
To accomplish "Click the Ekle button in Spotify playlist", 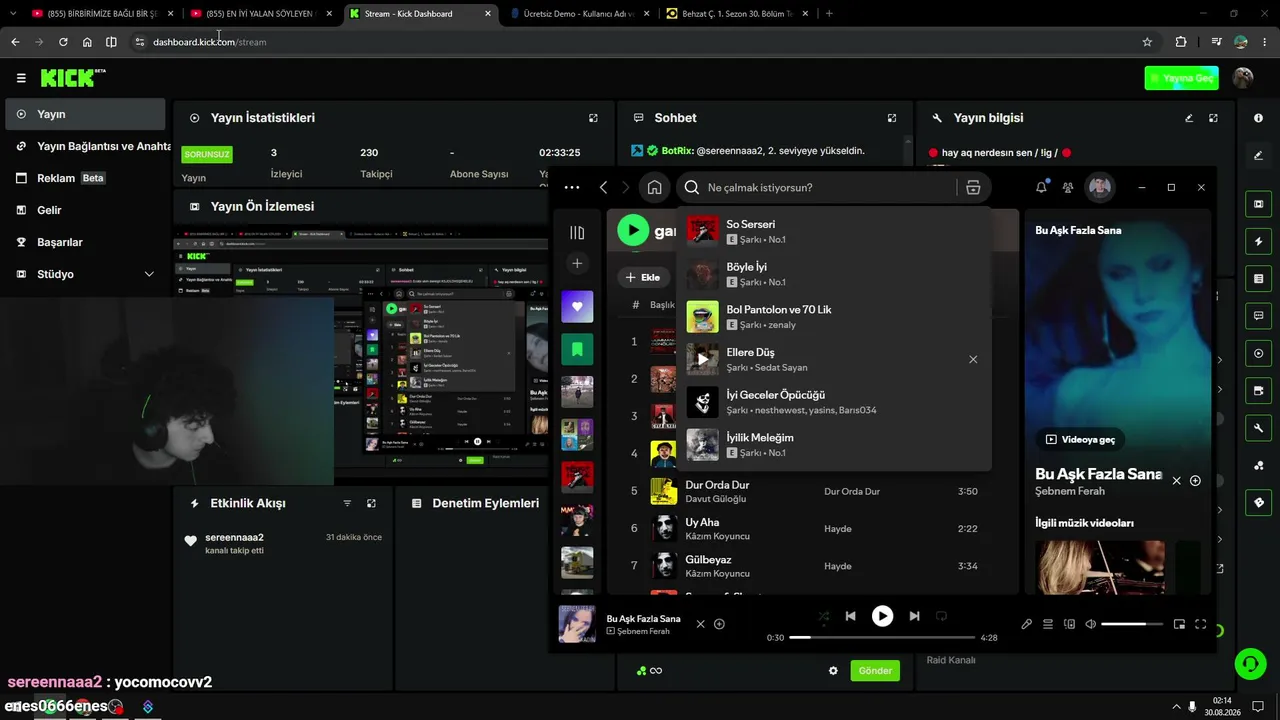I will 643,277.
